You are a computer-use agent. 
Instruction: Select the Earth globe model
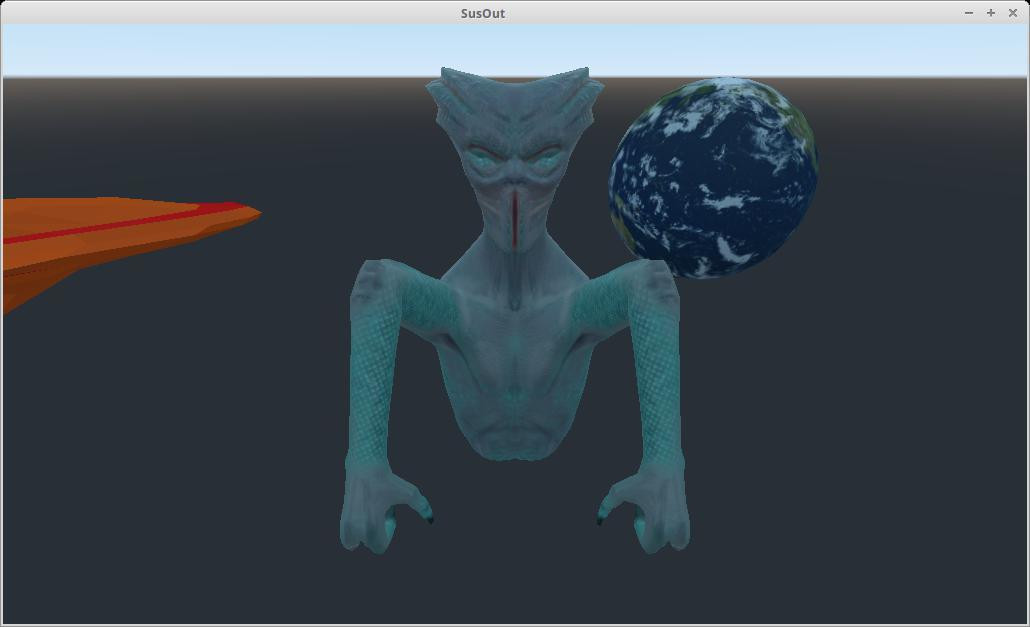[x=713, y=177]
